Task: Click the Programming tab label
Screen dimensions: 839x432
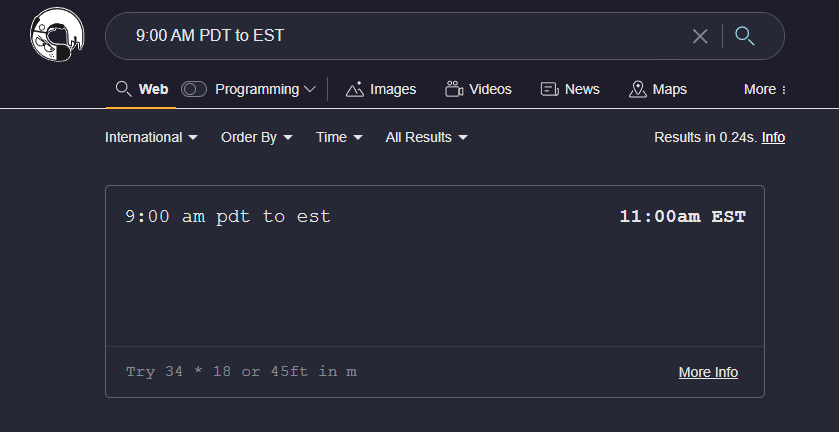Action: [256, 89]
